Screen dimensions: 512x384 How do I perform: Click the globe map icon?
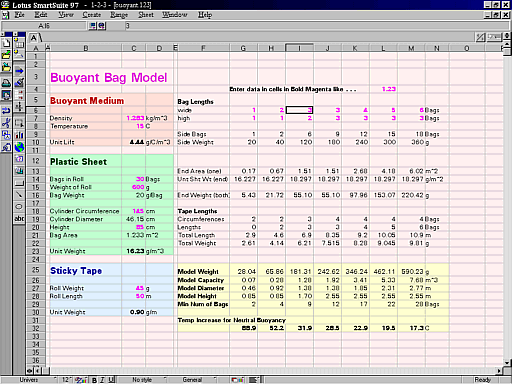point(19,147)
